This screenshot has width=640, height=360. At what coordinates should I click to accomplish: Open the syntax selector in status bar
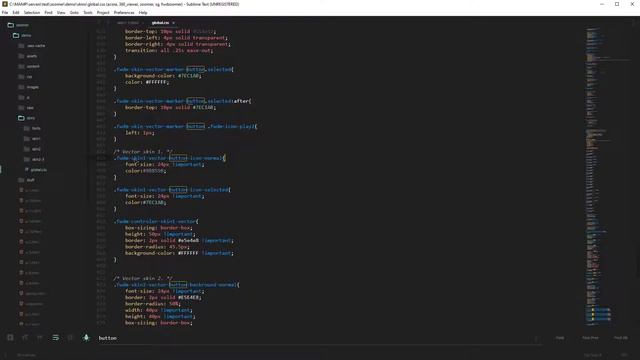coord(624,355)
